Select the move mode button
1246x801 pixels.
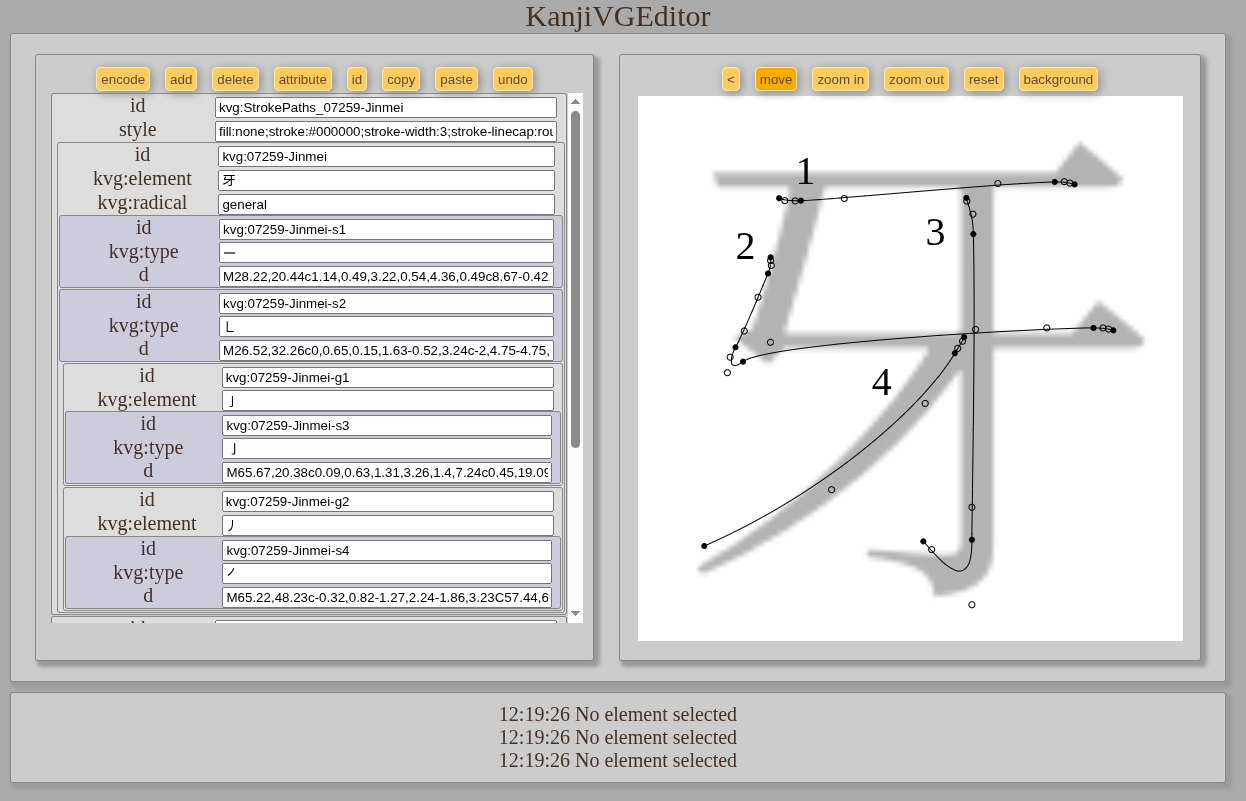(x=776, y=79)
